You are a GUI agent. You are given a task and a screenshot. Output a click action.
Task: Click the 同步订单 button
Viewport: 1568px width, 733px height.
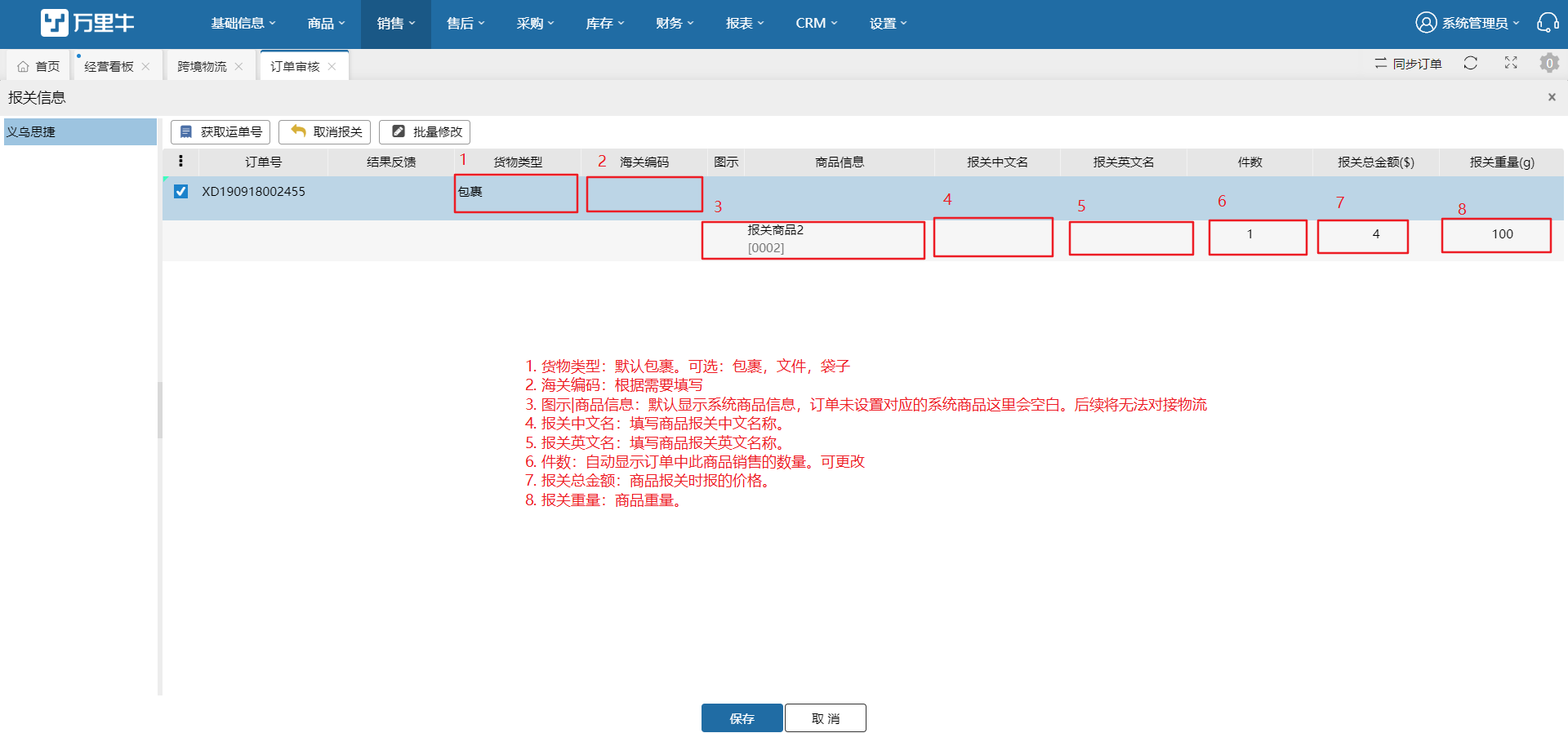(1408, 64)
